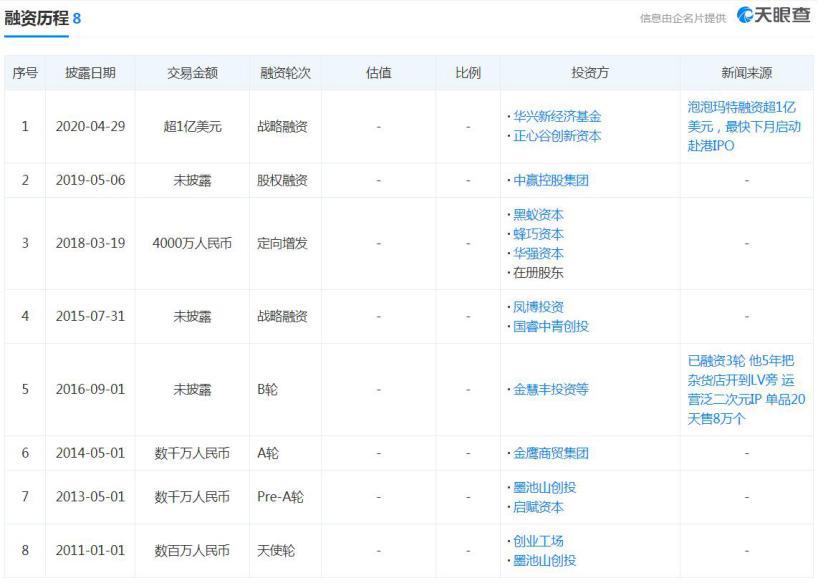Open investor 创业工场
818x583 pixels.
[538, 541]
